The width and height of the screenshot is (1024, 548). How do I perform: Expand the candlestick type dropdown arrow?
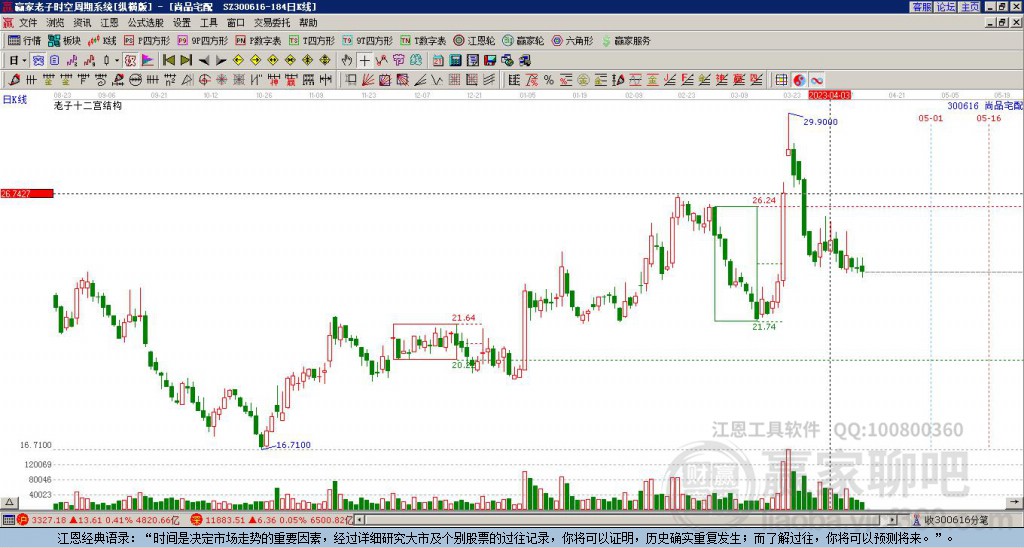[117, 61]
